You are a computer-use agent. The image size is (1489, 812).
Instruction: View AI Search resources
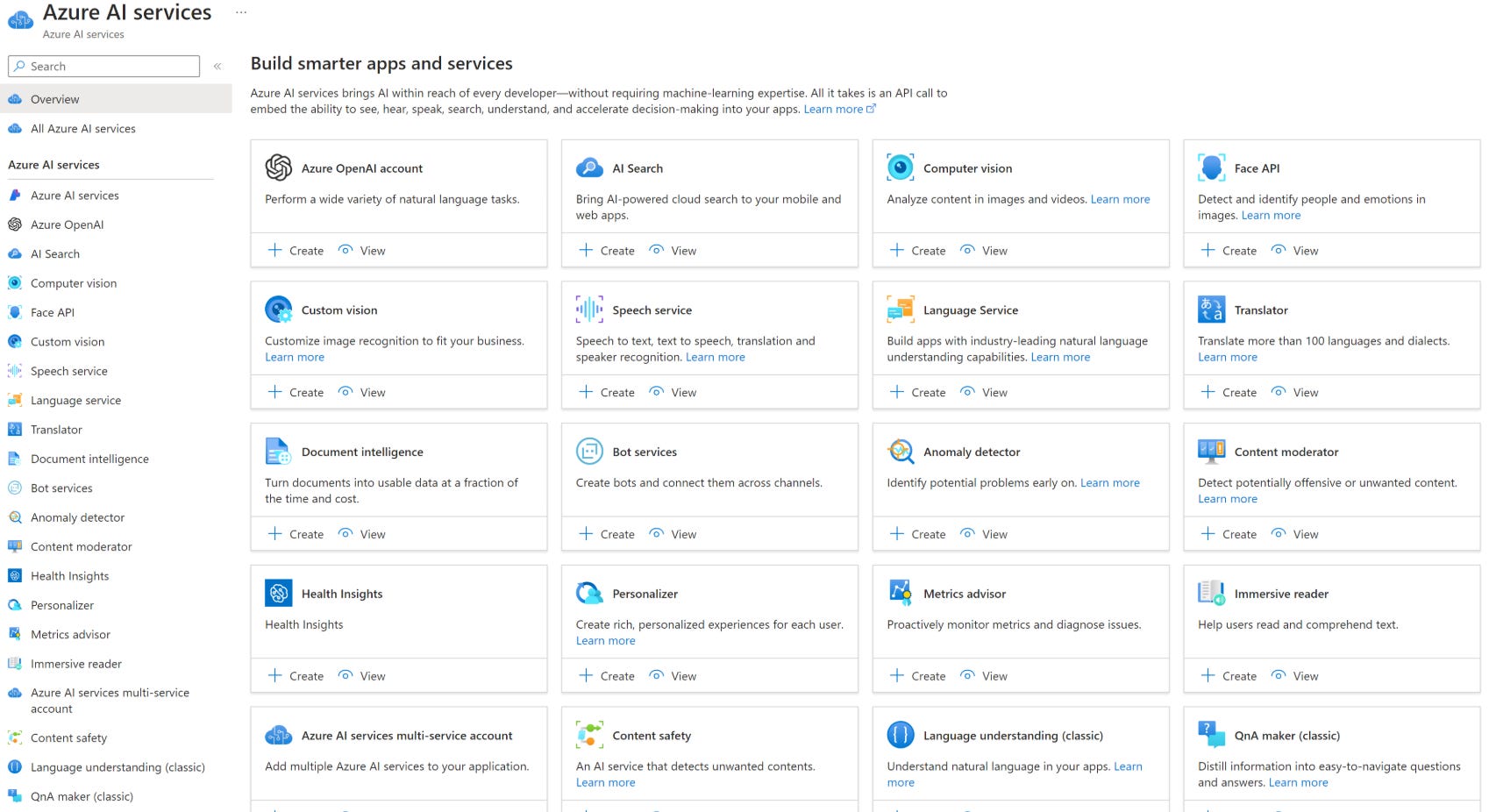(673, 251)
